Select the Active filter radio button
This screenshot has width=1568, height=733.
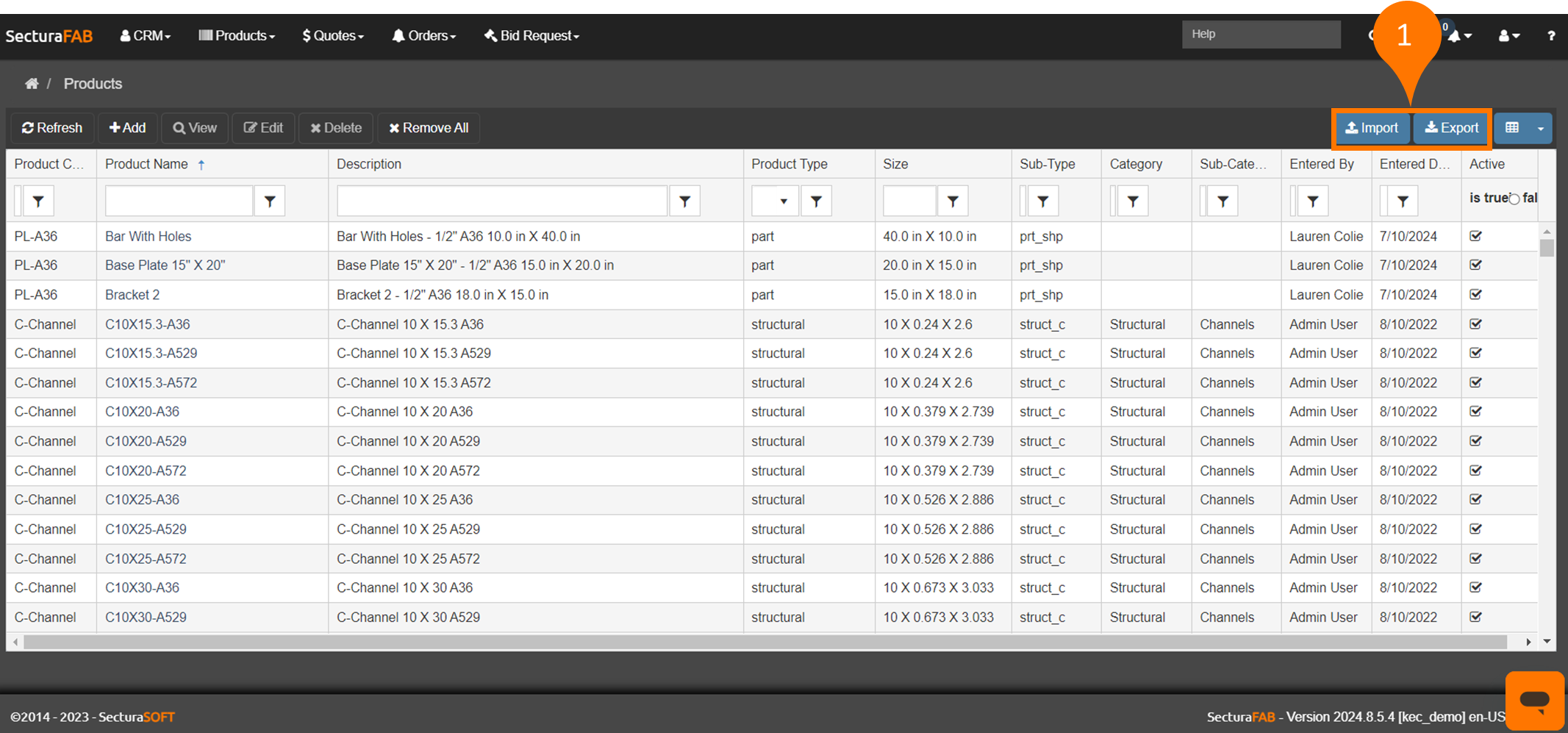pyautogui.click(x=1514, y=199)
